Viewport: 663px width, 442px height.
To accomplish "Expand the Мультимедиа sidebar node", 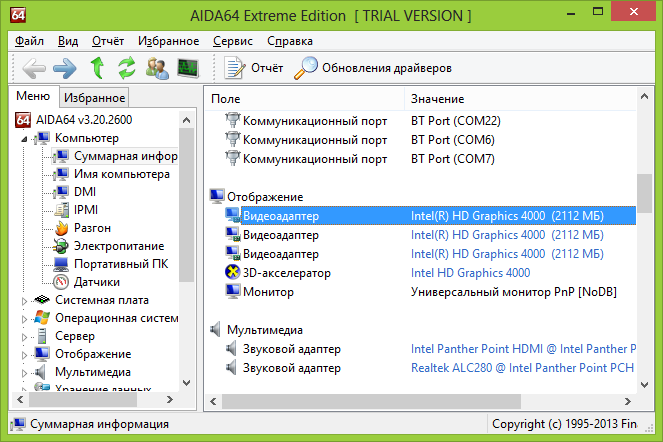I will click(24, 373).
